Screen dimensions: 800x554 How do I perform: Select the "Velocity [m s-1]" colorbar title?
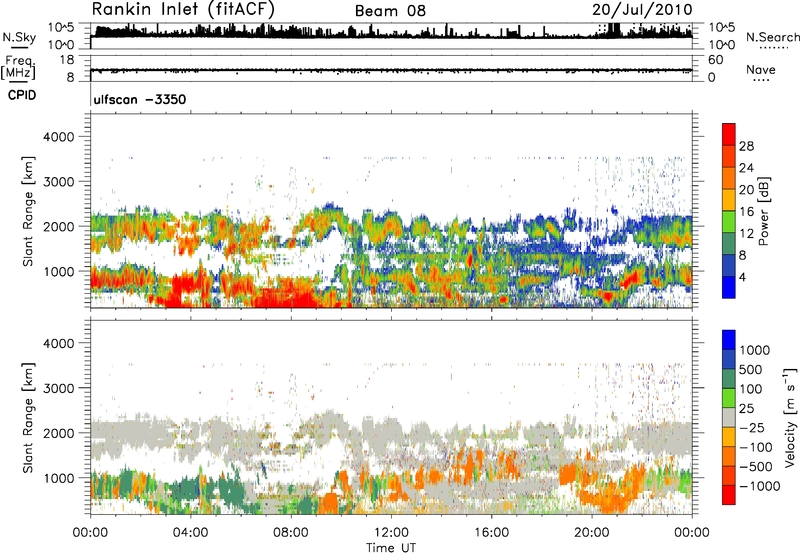(790, 418)
